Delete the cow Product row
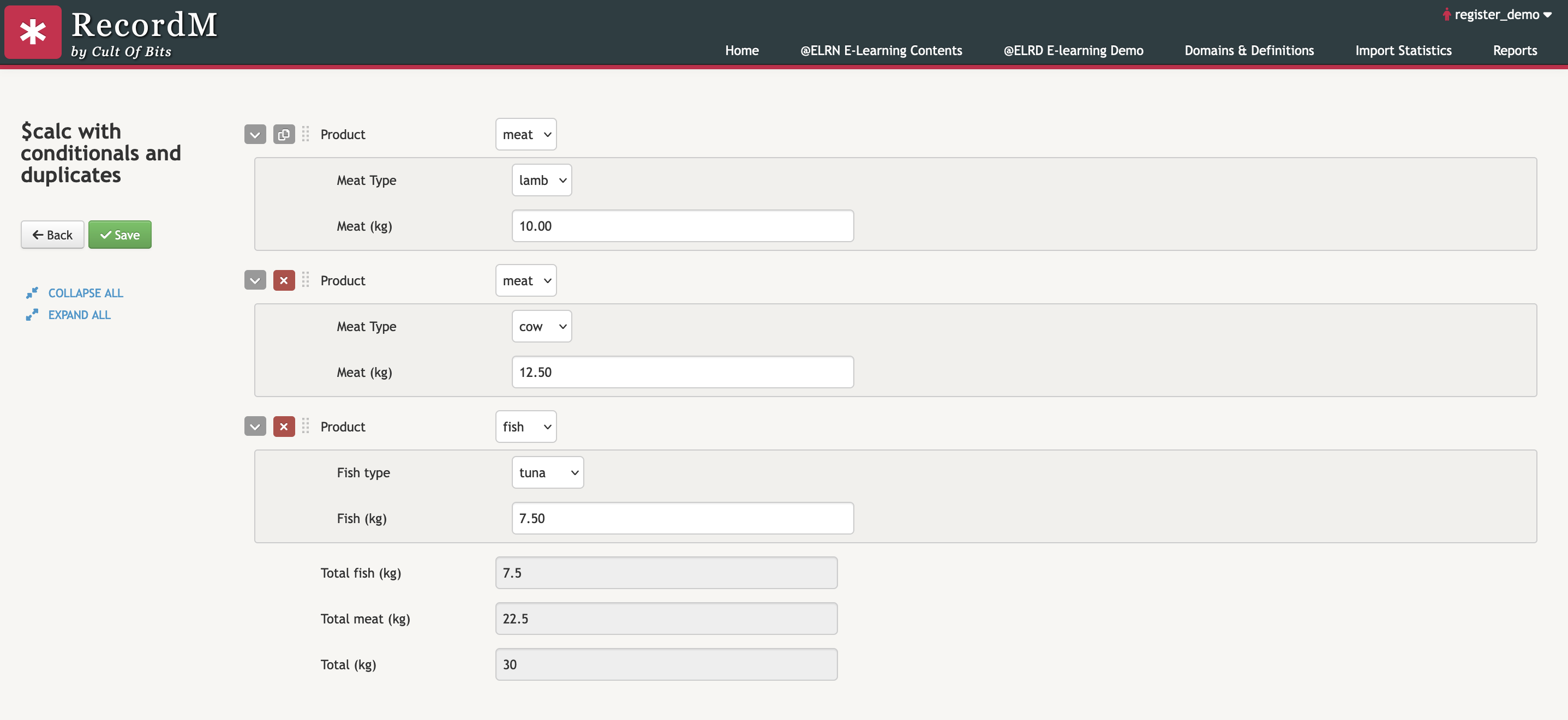 284,280
